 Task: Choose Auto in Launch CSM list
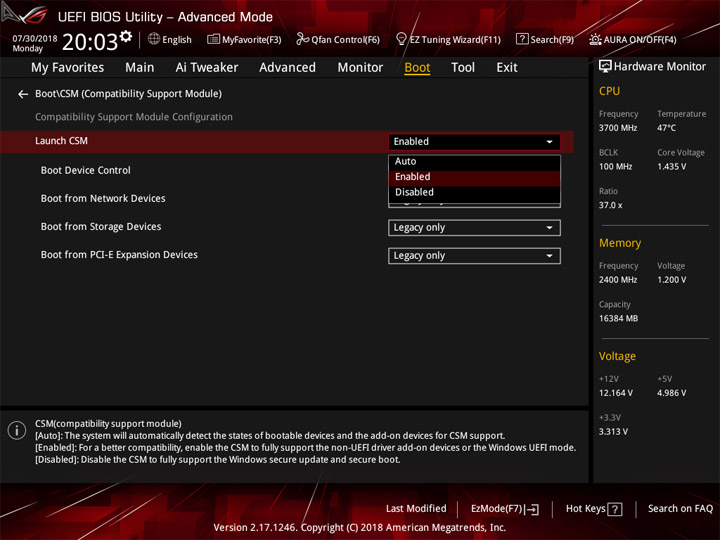pyautogui.click(x=474, y=162)
